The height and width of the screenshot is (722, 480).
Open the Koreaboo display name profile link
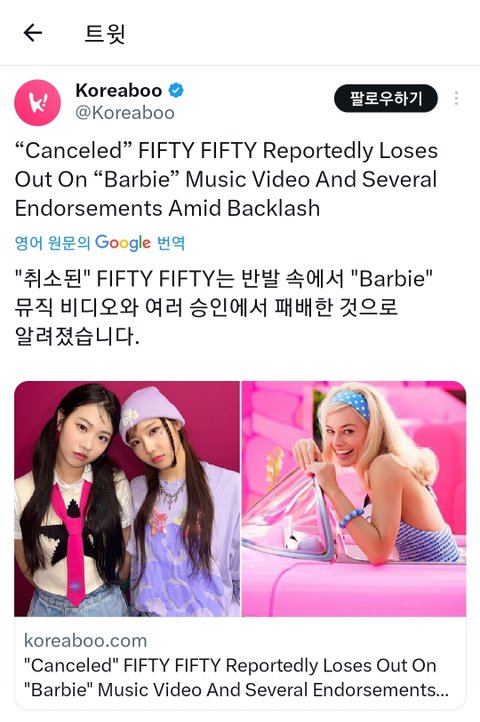118,90
